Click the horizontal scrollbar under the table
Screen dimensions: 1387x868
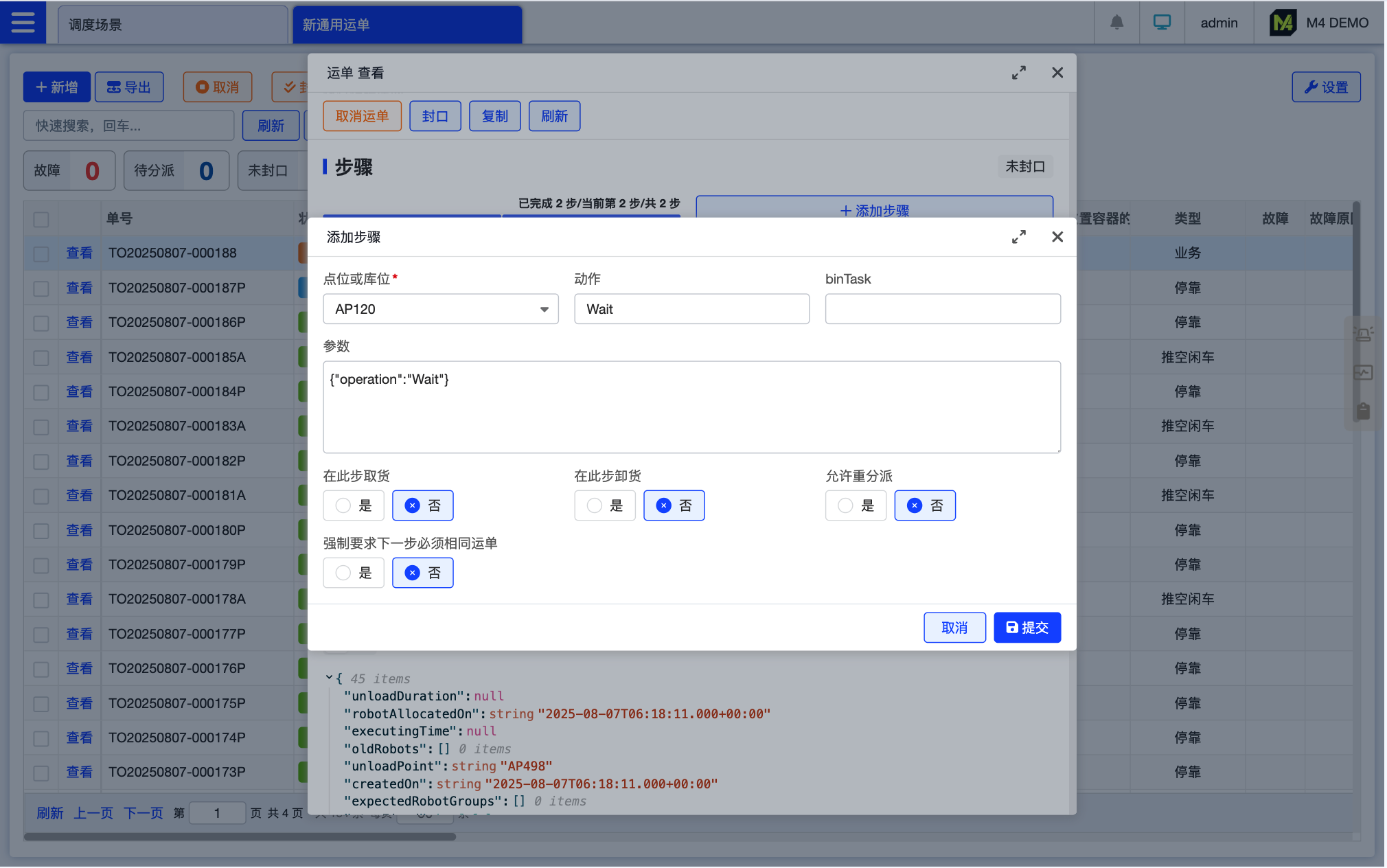pos(240,836)
